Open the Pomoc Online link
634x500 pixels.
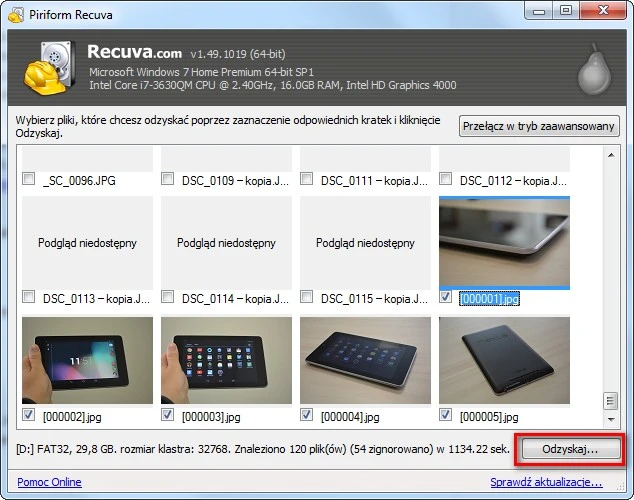(49, 482)
